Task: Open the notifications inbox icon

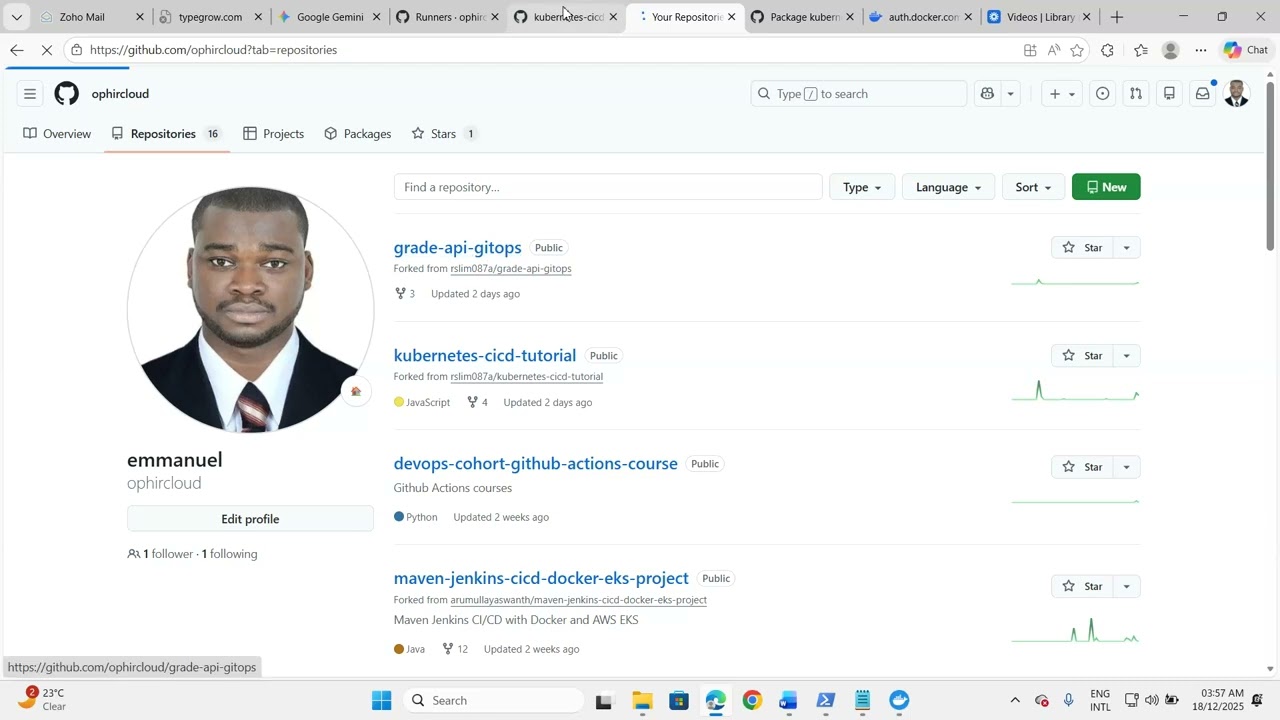Action: click(1203, 94)
